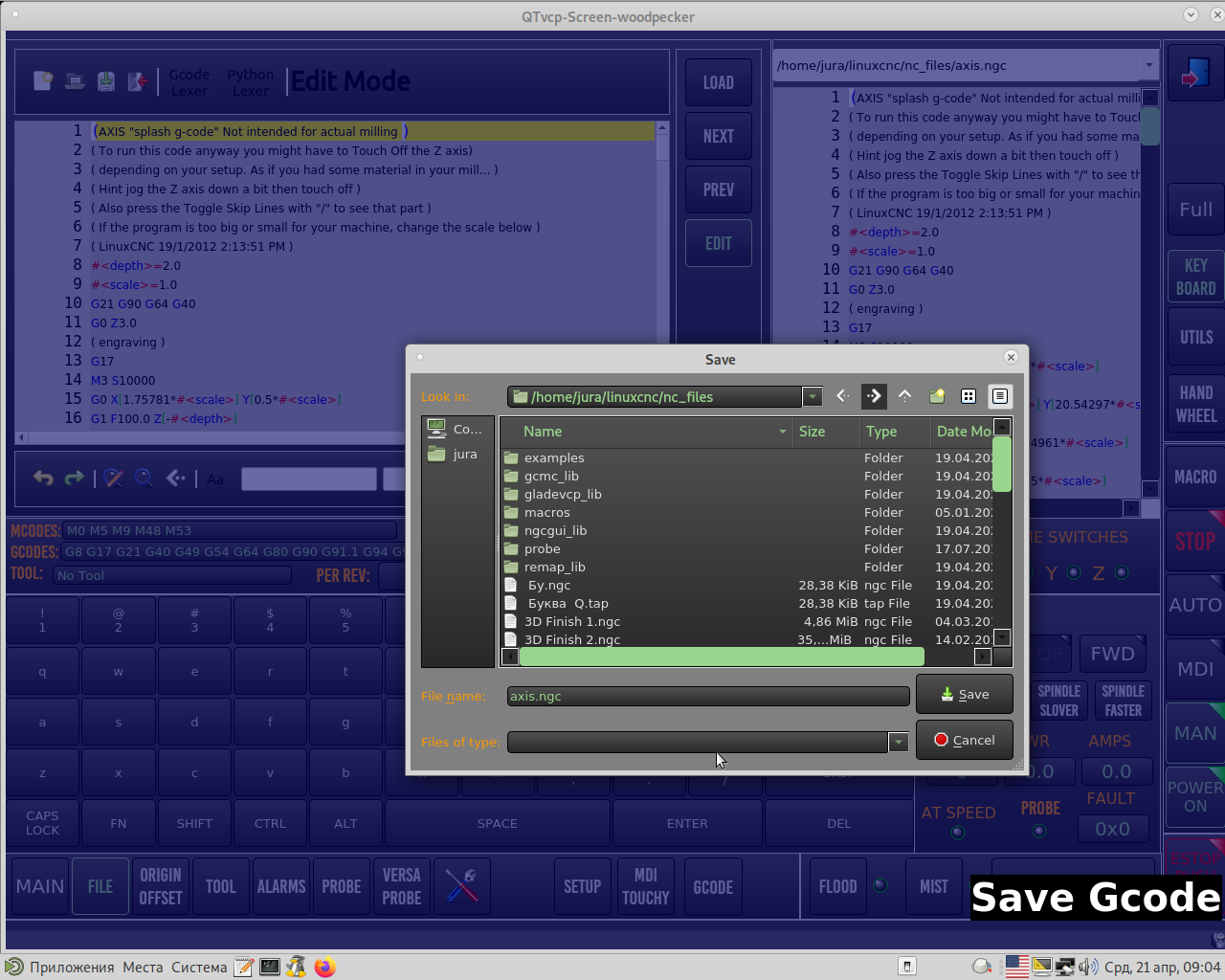1225x980 pixels.
Task: Click the LOAD button
Action: [719, 82]
